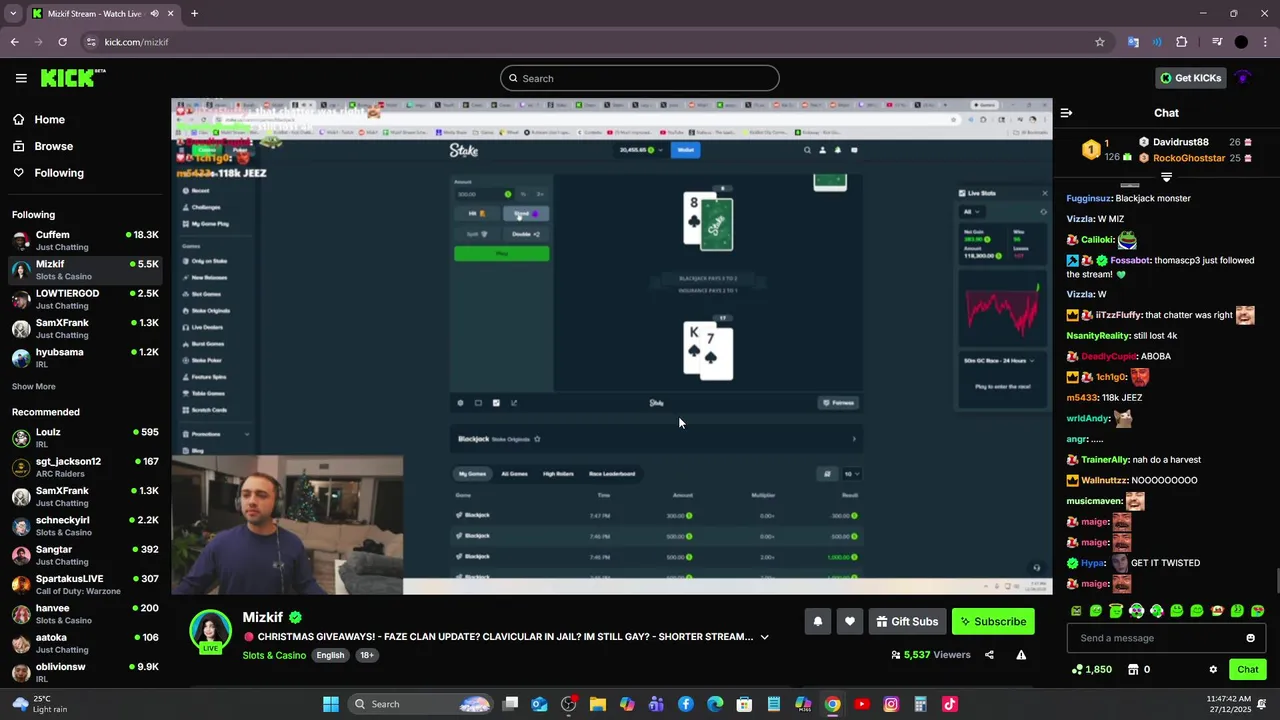
Task: Toggle the notification bell for Mizkif
Action: (818, 621)
